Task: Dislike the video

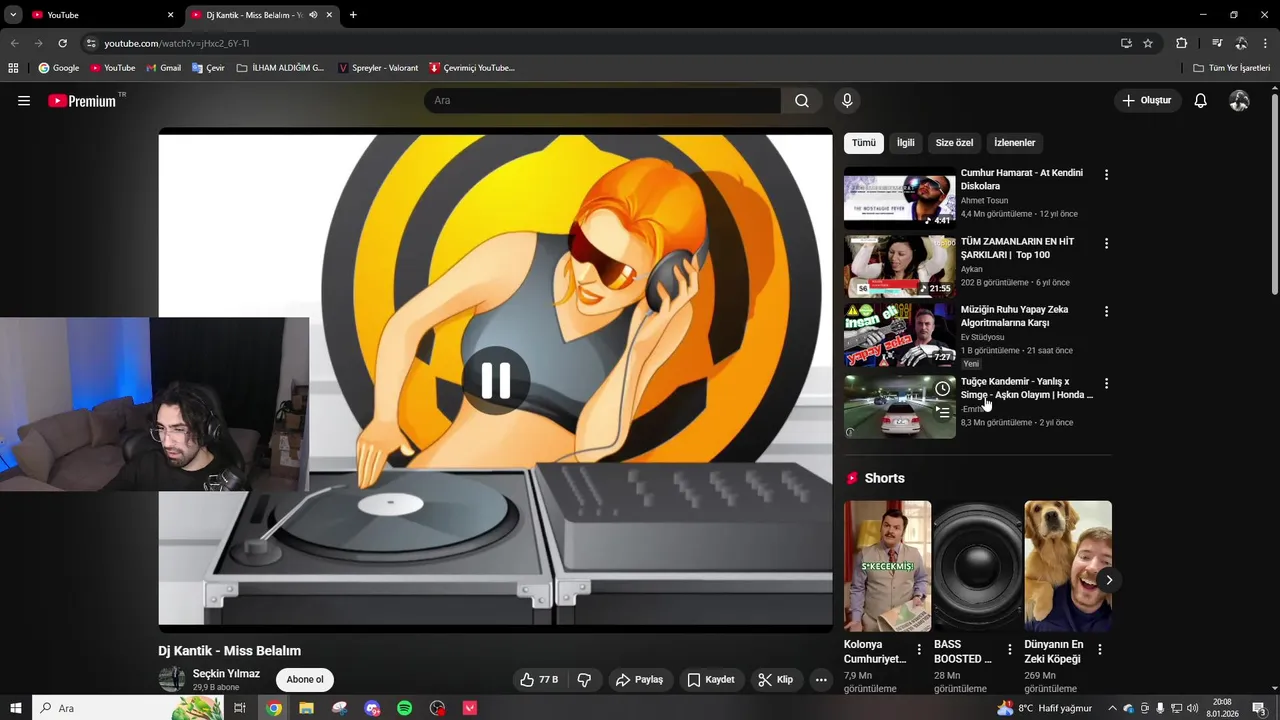Action: tap(584, 680)
